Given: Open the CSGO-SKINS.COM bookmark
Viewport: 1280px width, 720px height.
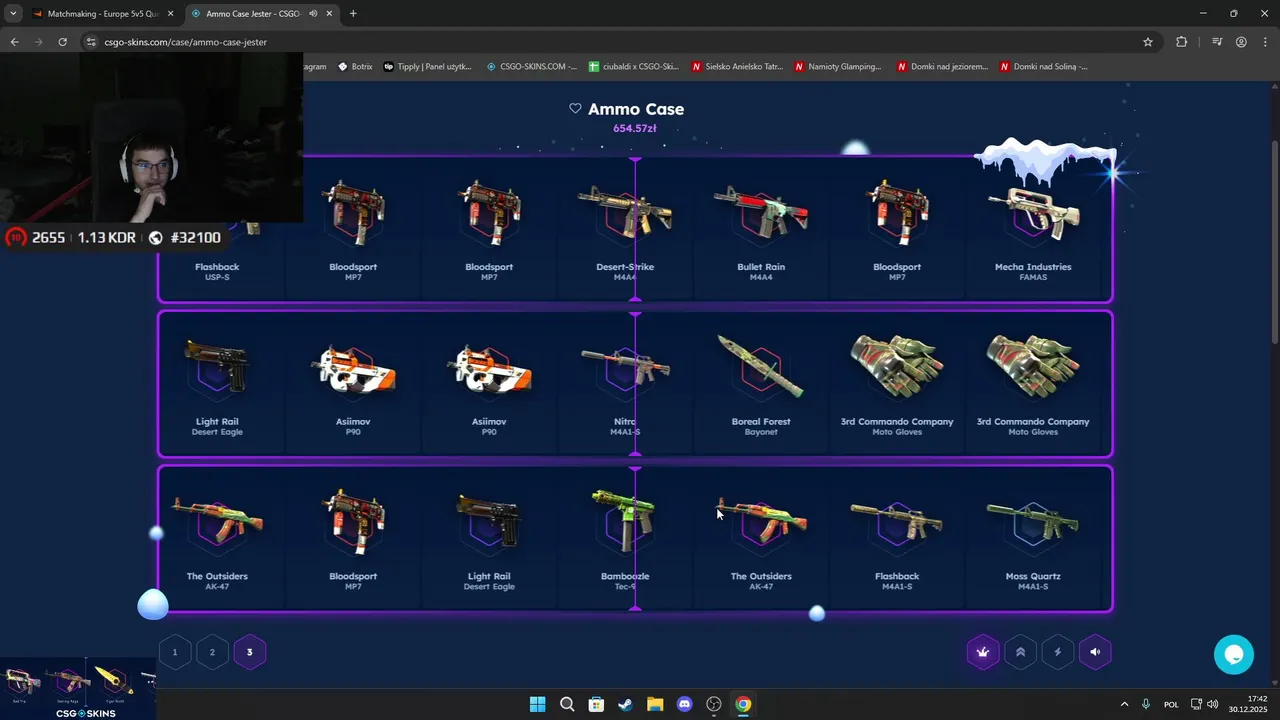Looking at the screenshot, I should tap(532, 67).
